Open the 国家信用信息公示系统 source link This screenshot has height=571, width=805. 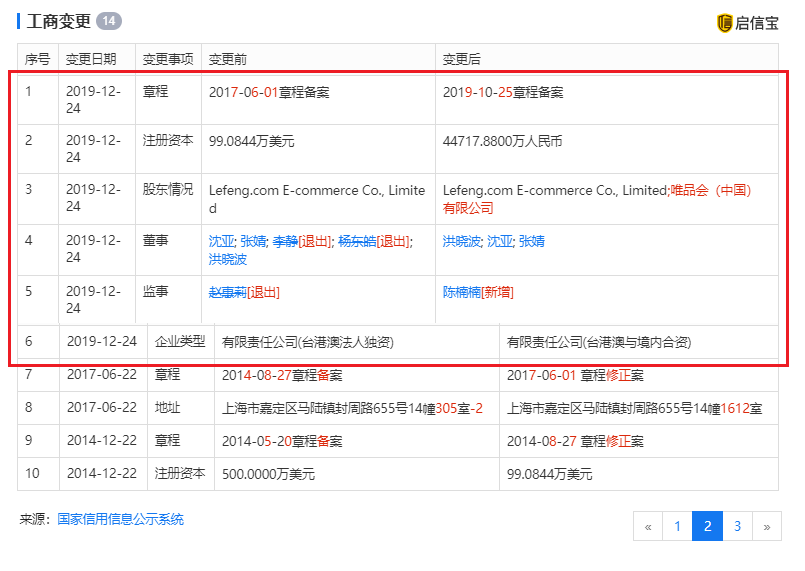(120, 519)
